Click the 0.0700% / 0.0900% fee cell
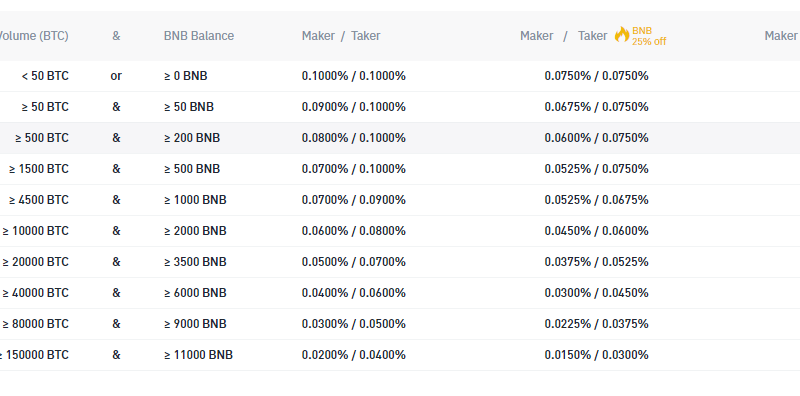The width and height of the screenshot is (800, 396). pos(354,200)
